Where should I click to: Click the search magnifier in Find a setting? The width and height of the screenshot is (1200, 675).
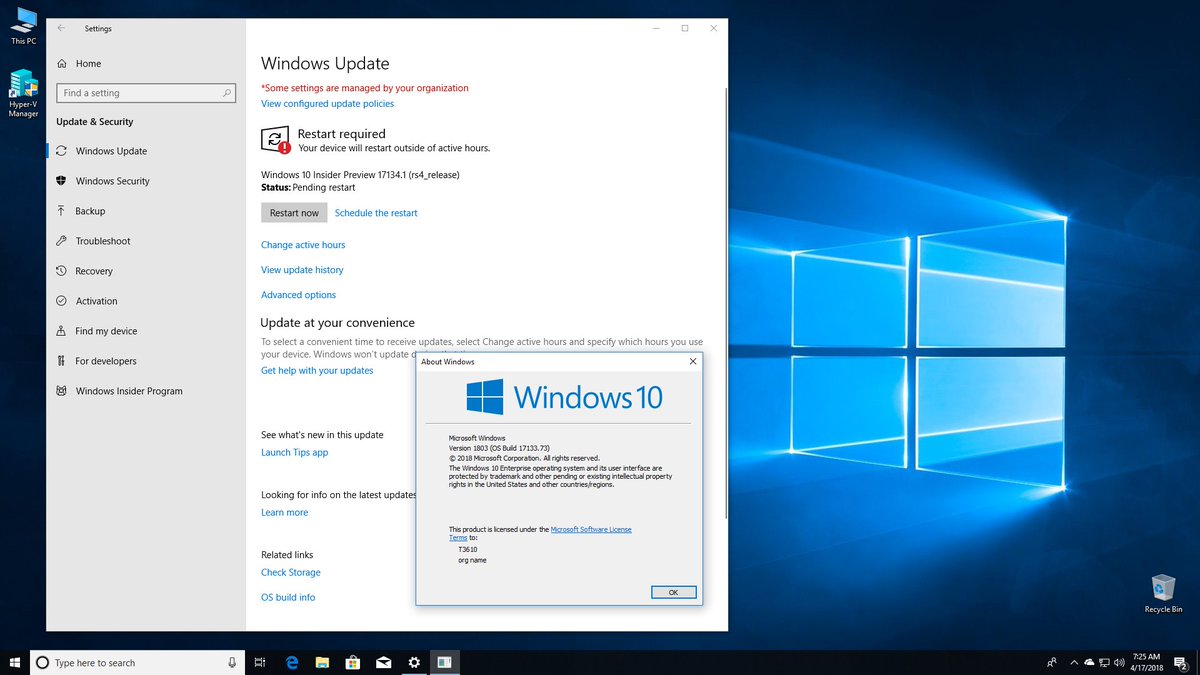pos(228,93)
